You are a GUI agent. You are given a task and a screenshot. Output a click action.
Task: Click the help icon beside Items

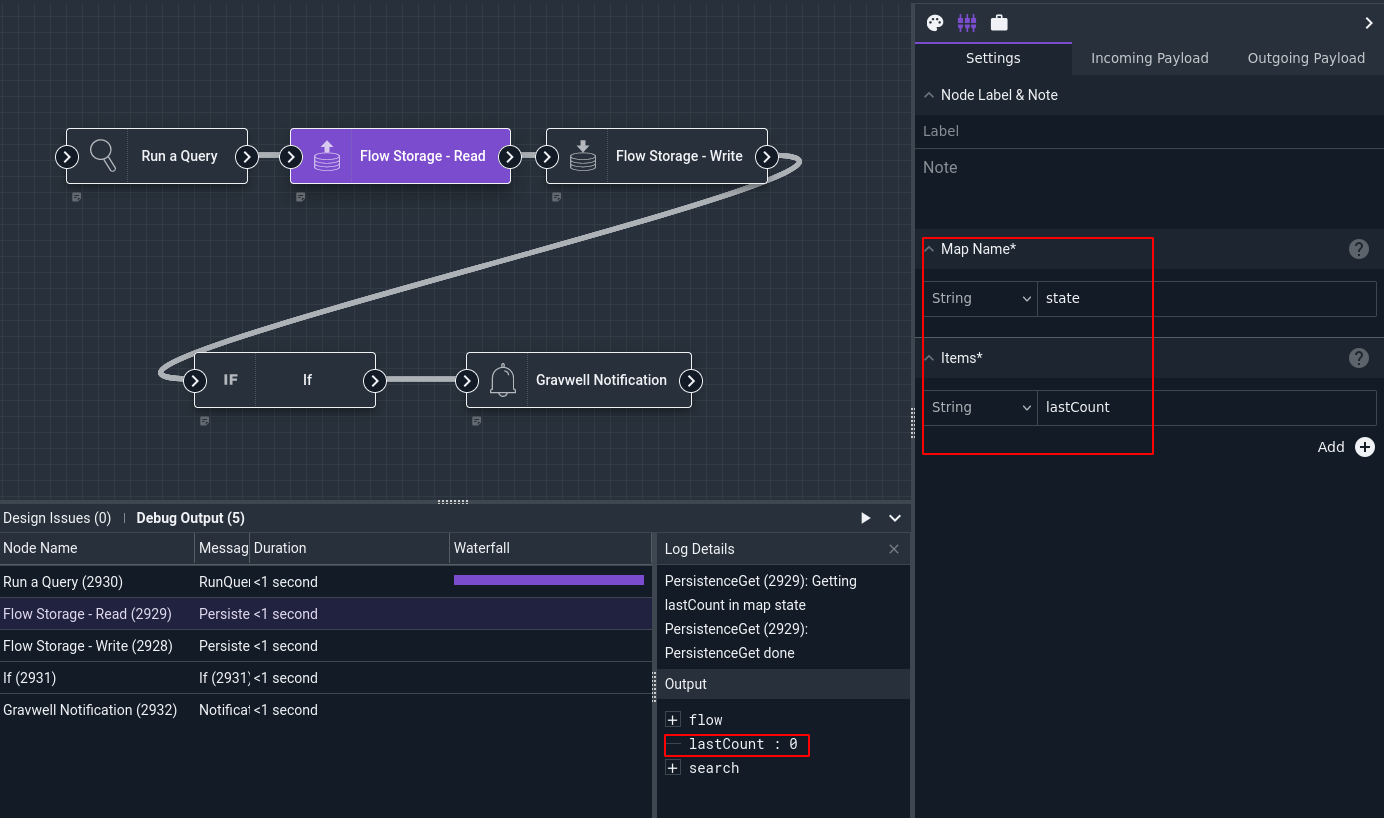tap(1359, 358)
